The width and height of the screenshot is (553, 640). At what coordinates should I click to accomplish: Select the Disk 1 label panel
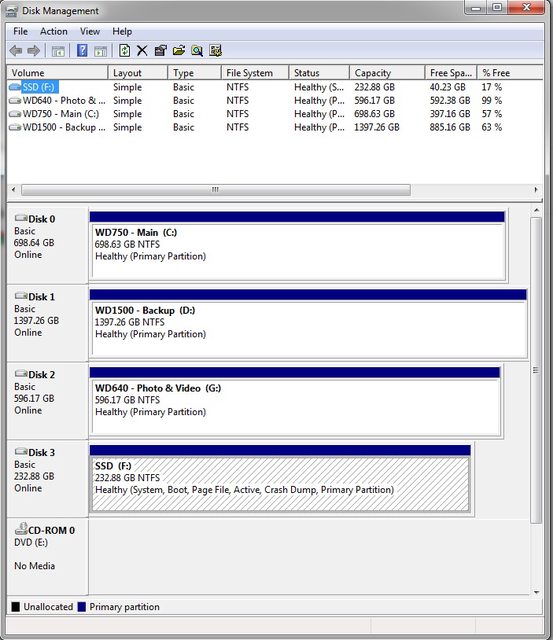(47, 323)
